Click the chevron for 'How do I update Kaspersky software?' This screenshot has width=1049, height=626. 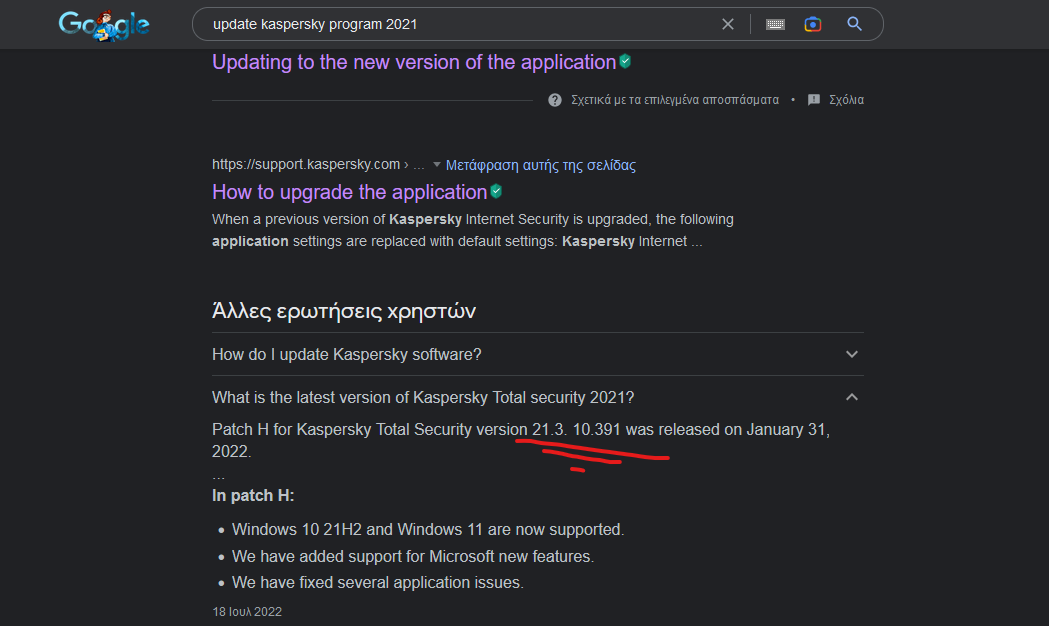coord(852,354)
